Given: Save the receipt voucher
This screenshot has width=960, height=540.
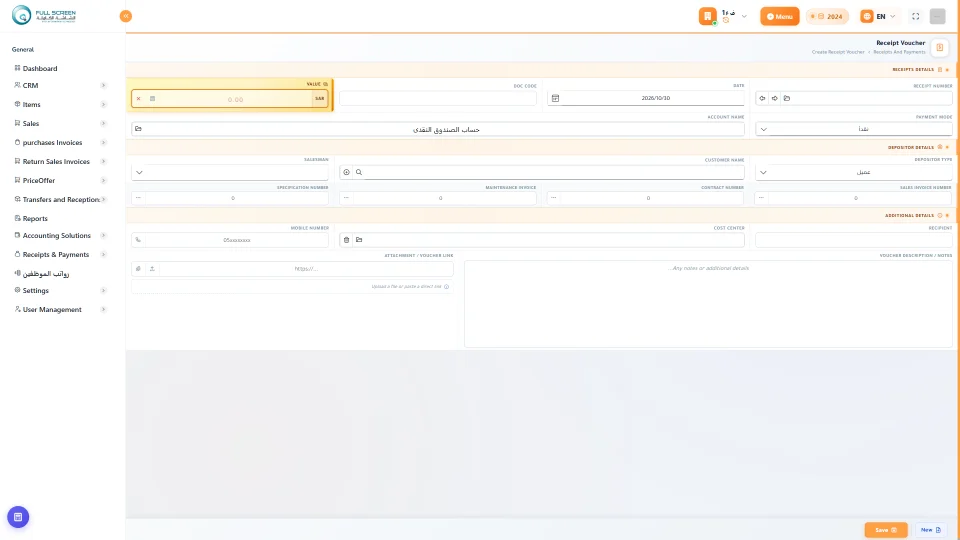Looking at the screenshot, I should pos(885,530).
